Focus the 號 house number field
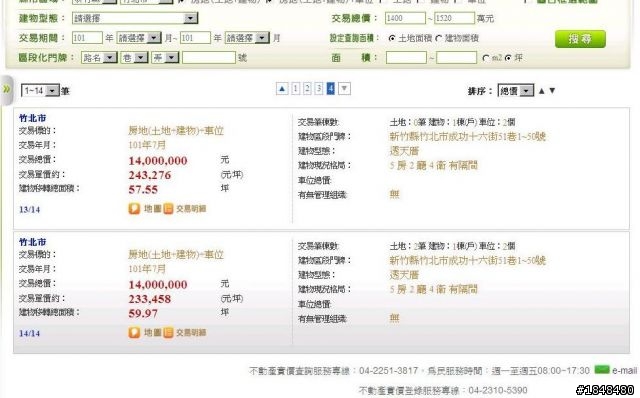This screenshot has width=640, height=398. point(209,58)
